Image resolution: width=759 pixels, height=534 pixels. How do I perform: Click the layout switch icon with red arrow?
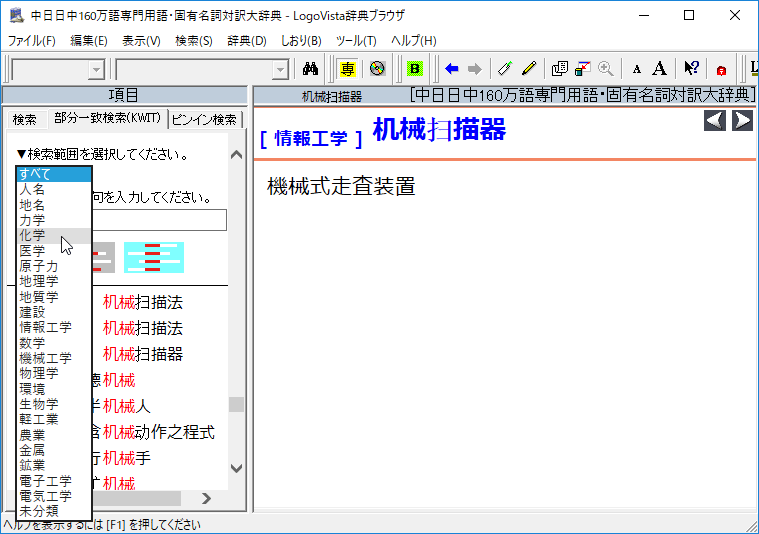582,69
